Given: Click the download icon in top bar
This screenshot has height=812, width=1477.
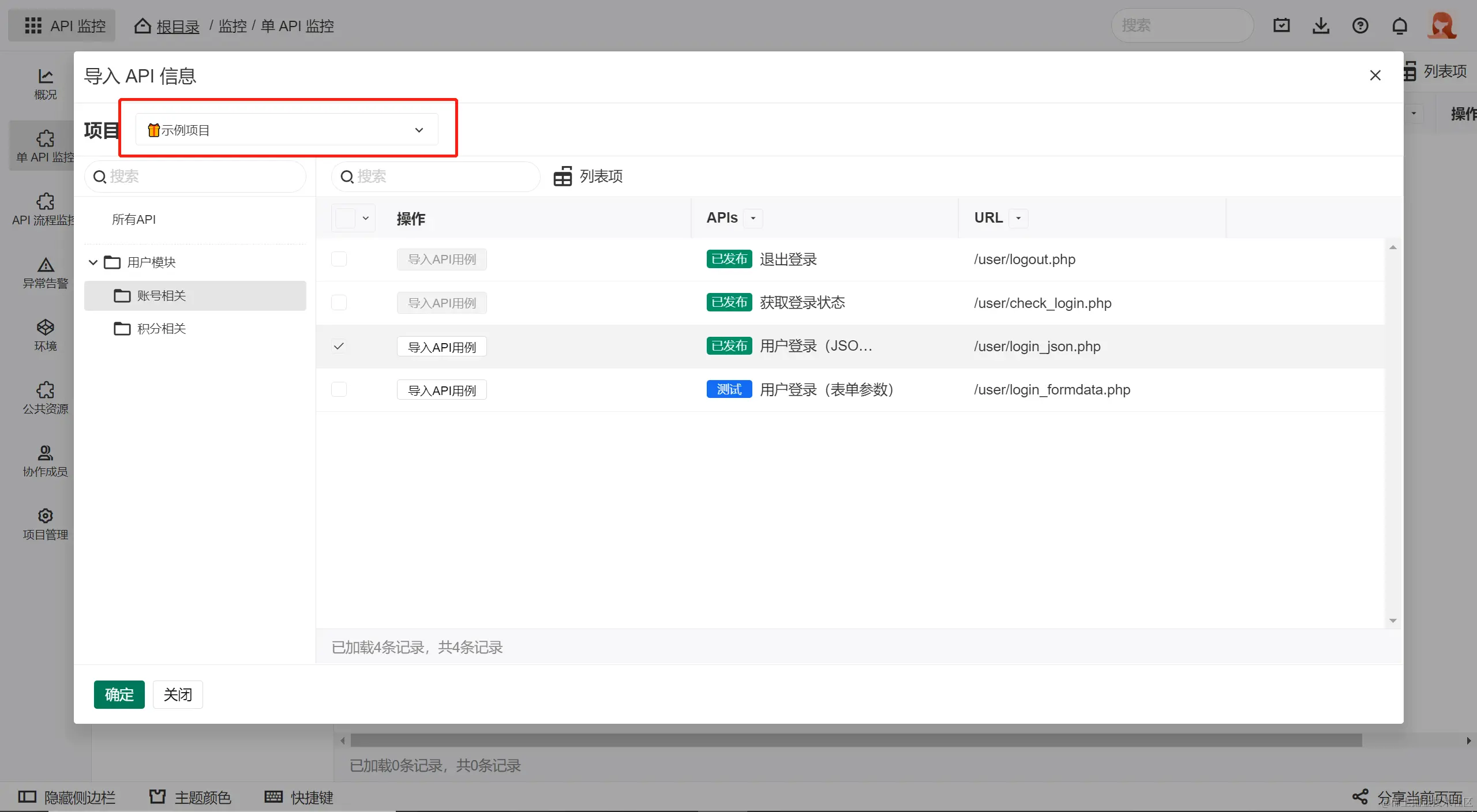Looking at the screenshot, I should point(1321,26).
